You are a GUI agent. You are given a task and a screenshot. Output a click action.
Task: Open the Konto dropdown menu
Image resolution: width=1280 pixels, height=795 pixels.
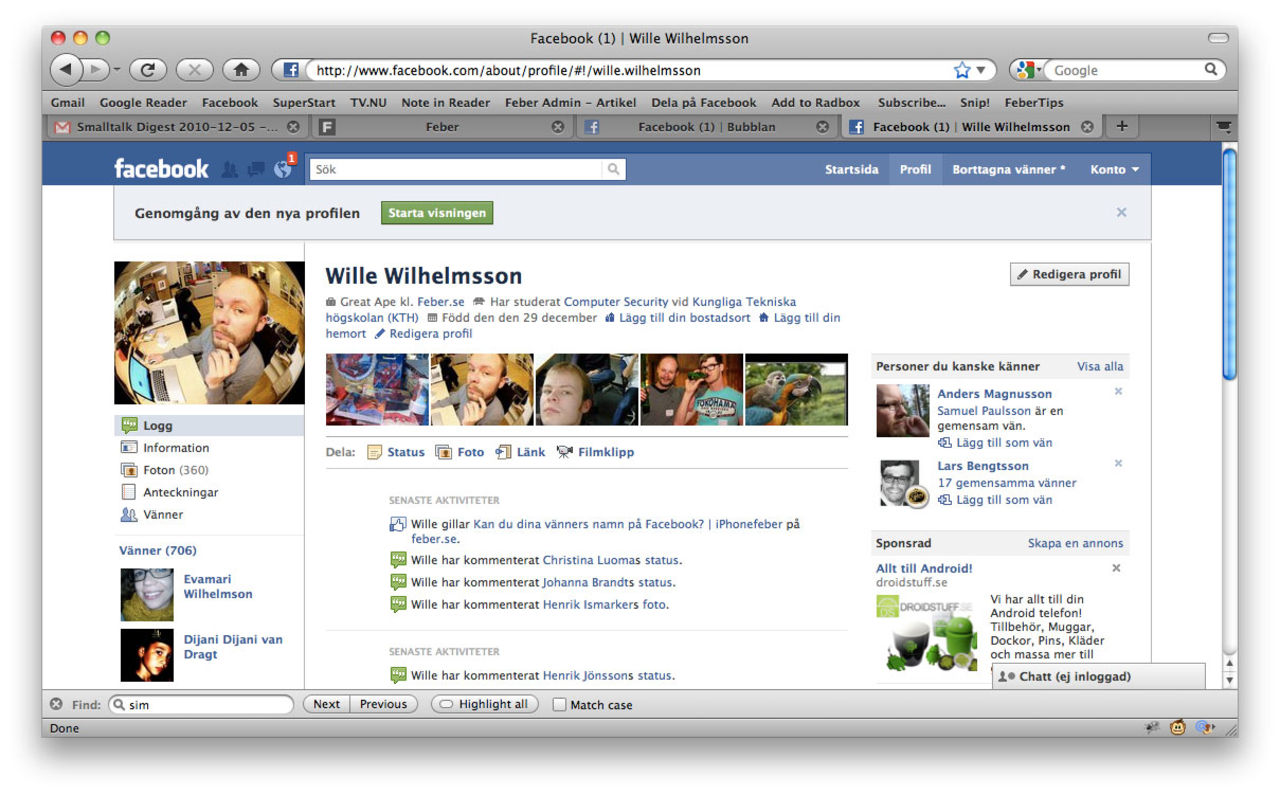point(1113,169)
